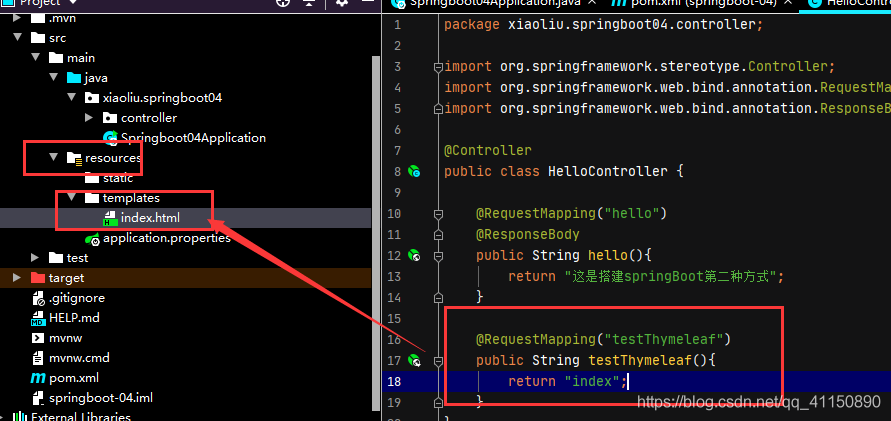Expand the target folder
Viewport: 891px width, 421px height.
point(17,277)
